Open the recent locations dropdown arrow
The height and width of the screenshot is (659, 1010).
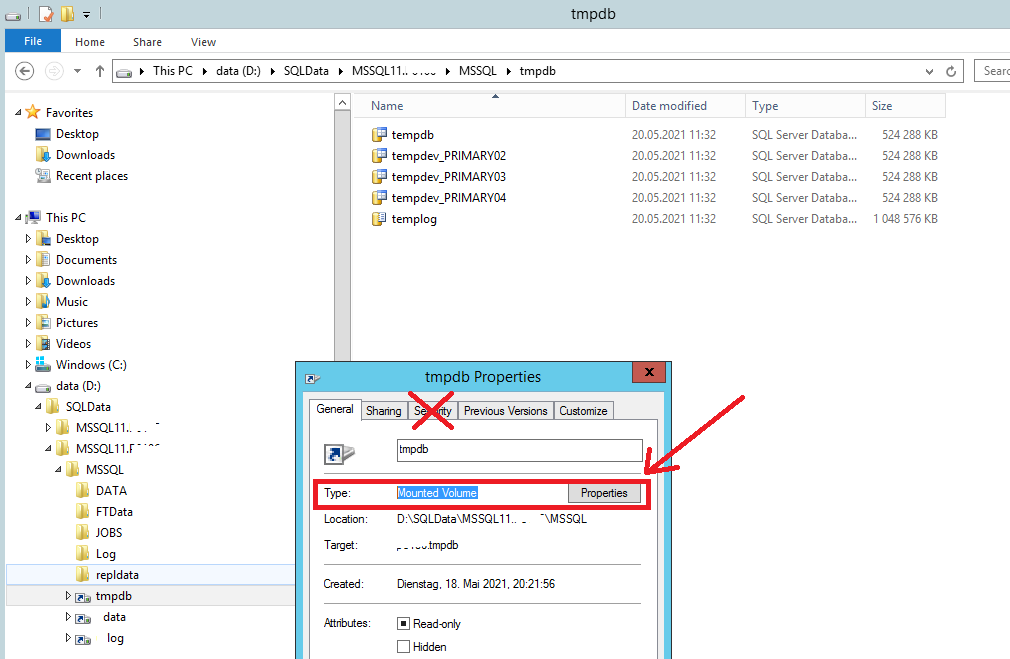(77, 71)
